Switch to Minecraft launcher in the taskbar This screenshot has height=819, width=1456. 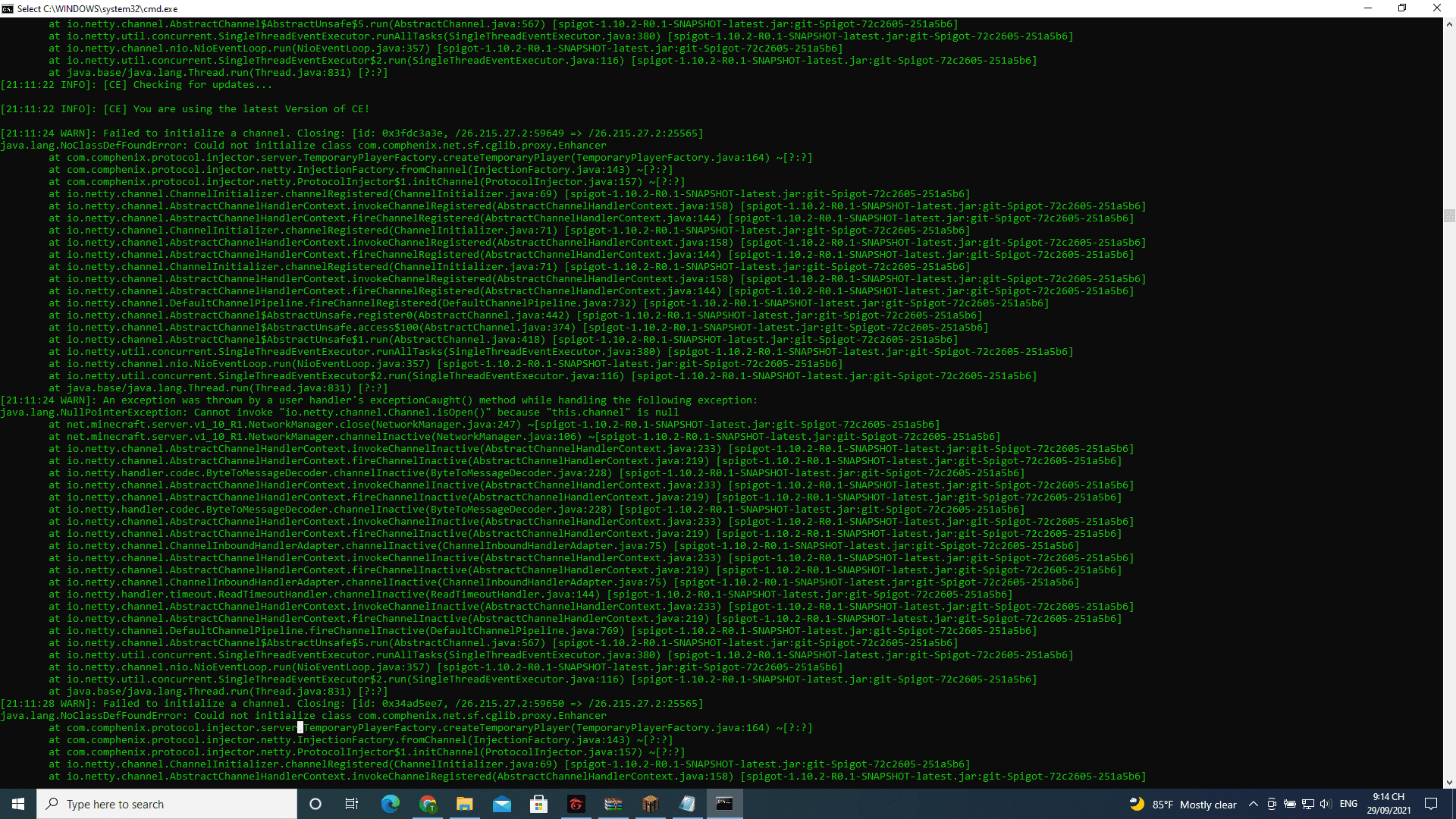pos(651,804)
